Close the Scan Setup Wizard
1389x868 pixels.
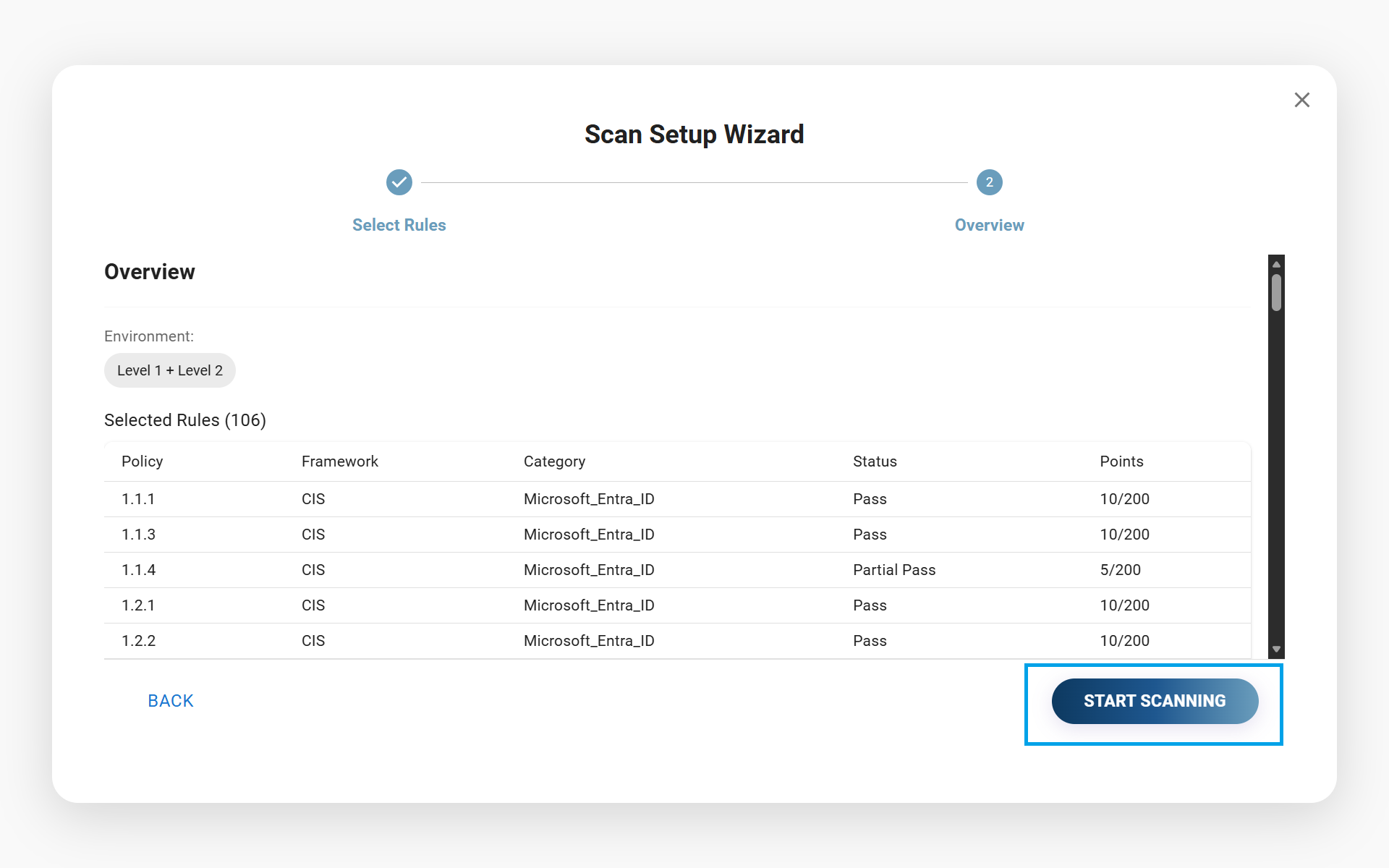point(1302,100)
